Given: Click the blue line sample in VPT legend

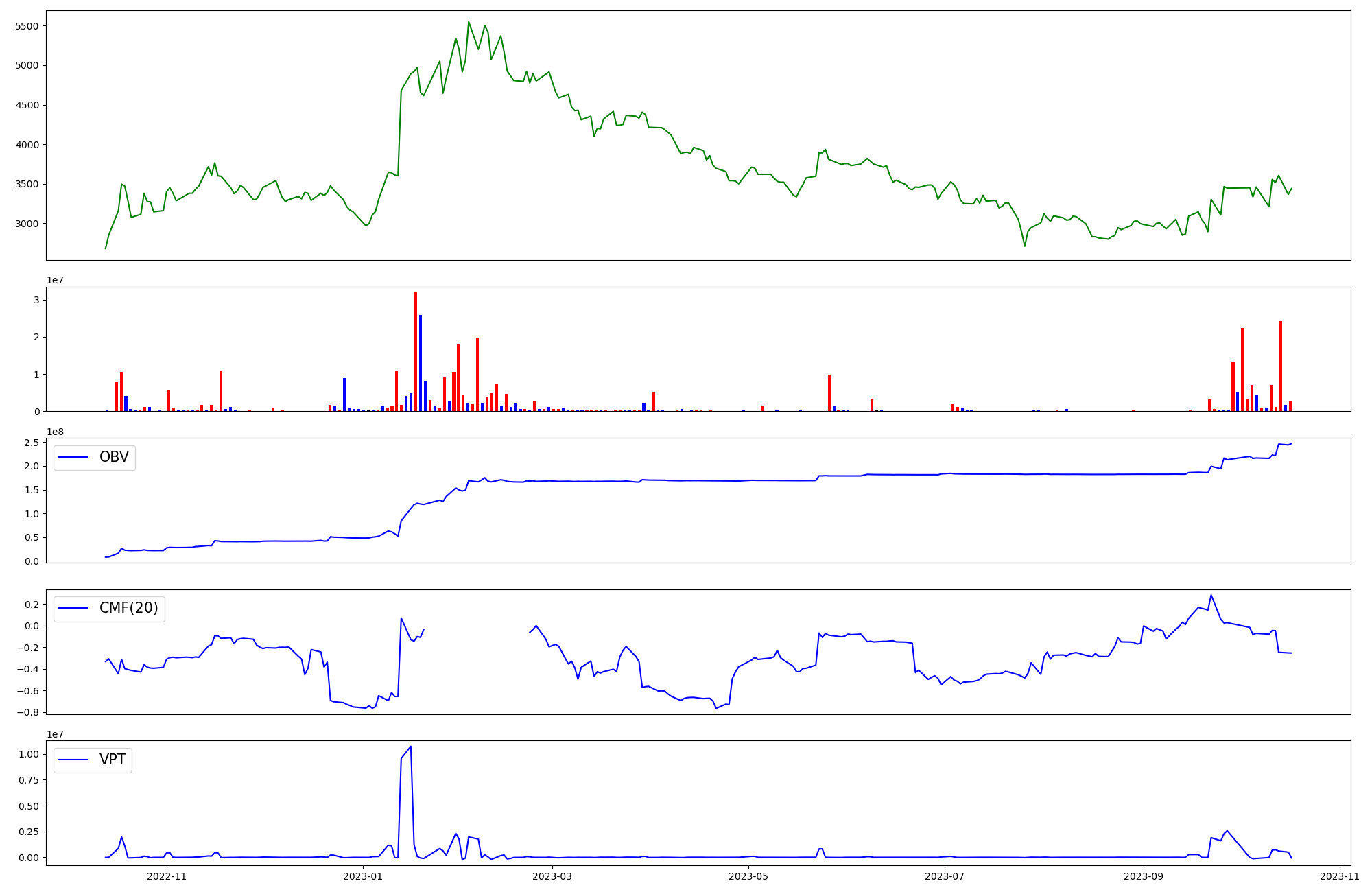Looking at the screenshot, I should (74, 760).
